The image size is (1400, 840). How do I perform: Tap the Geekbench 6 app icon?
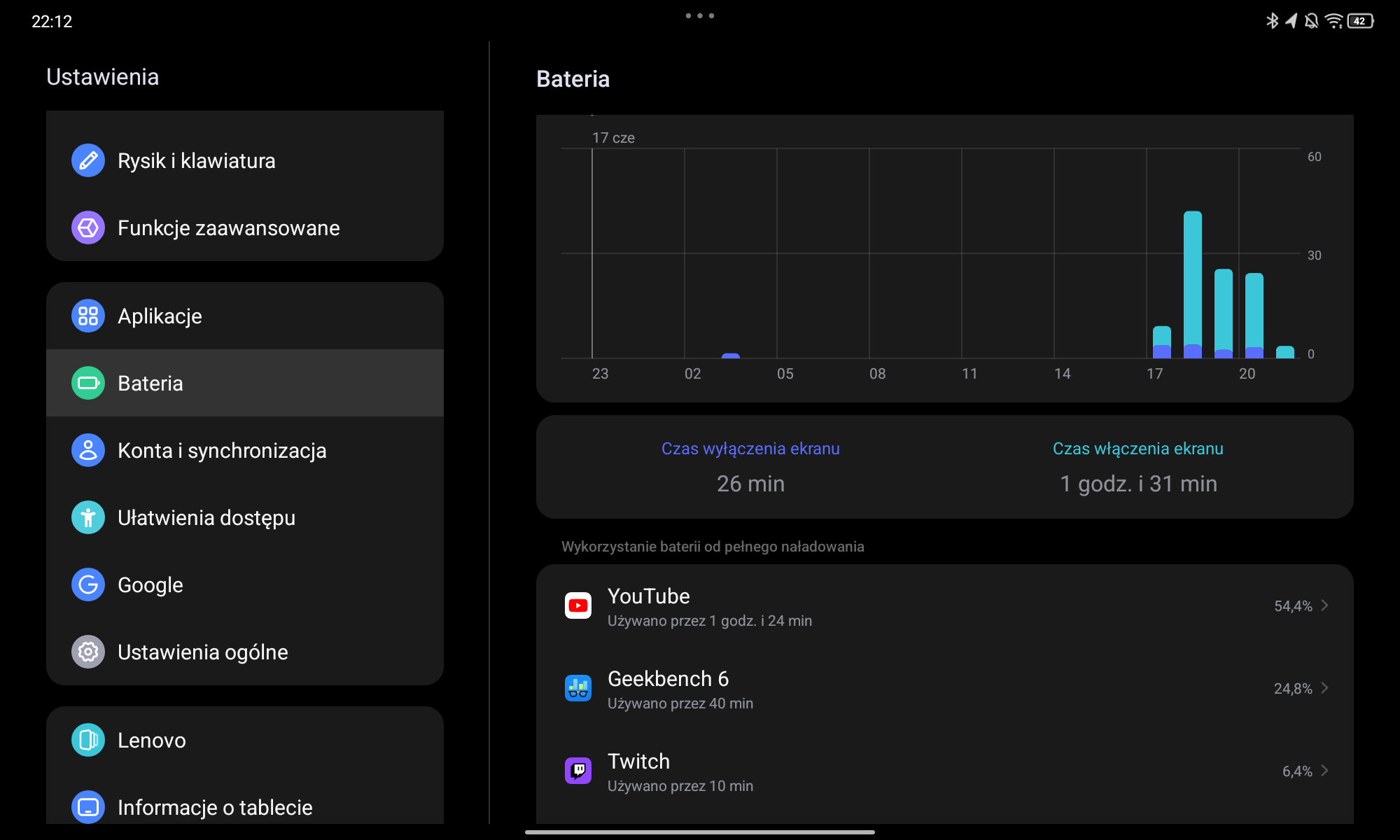tap(578, 688)
